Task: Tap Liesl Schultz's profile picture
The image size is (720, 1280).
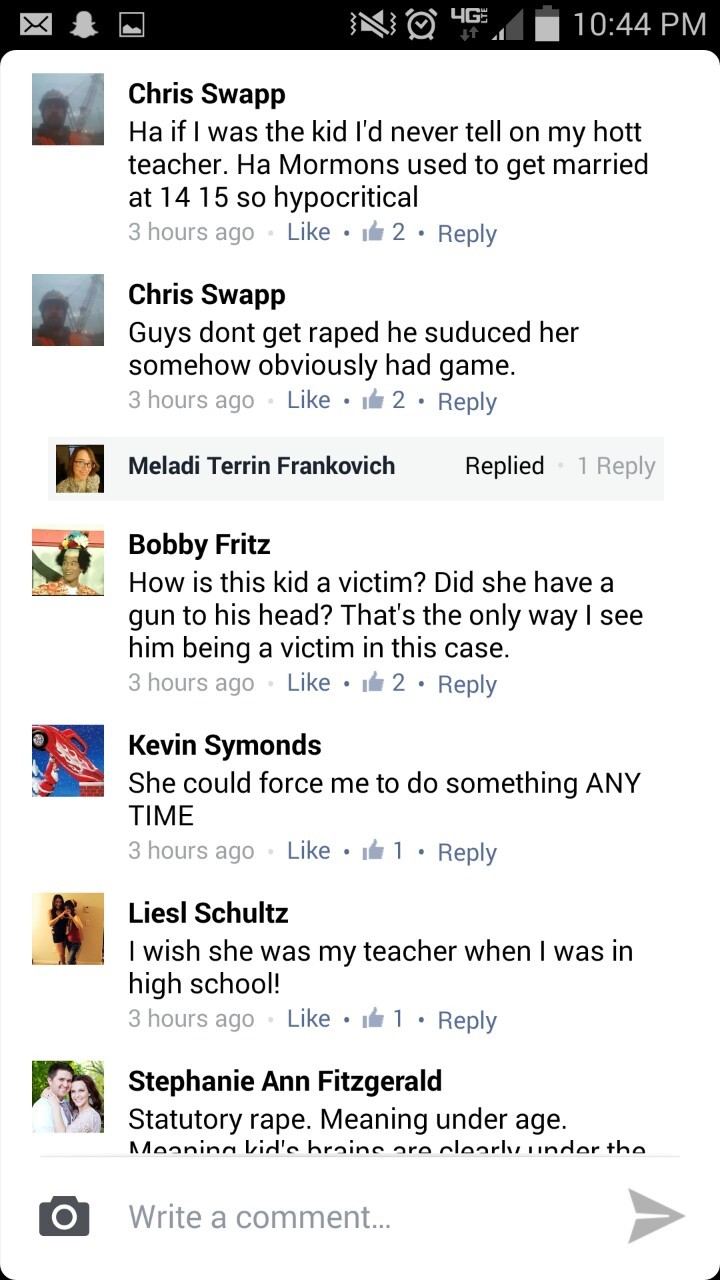Action: [x=68, y=929]
